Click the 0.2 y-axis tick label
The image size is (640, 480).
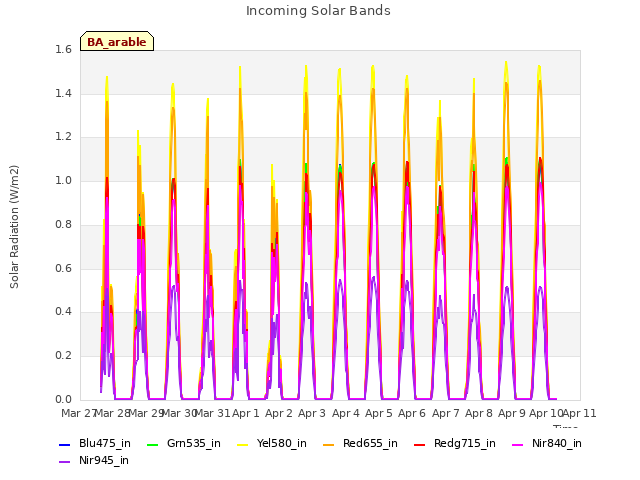pyautogui.click(x=63, y=356)
